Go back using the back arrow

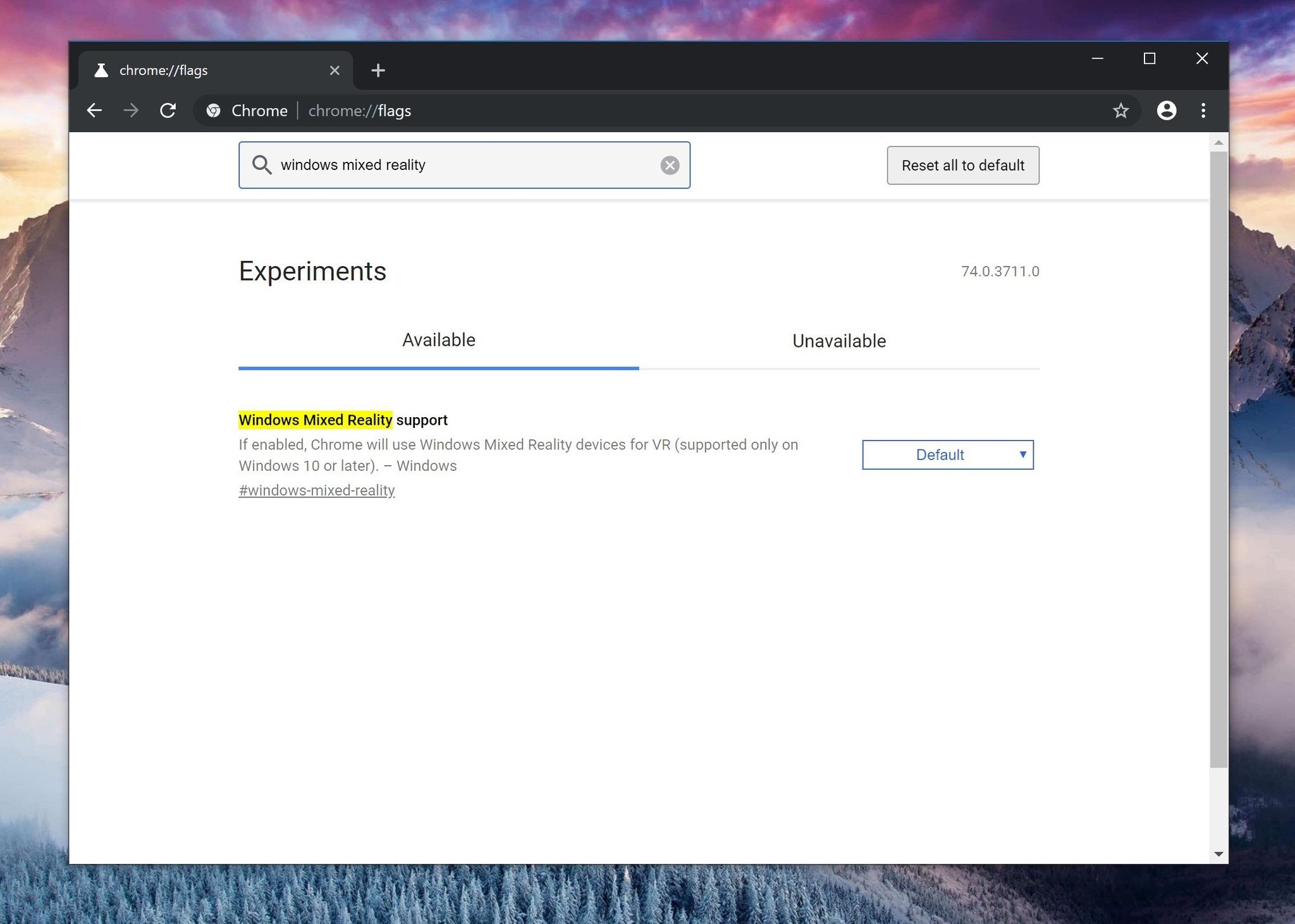[94, 111]
